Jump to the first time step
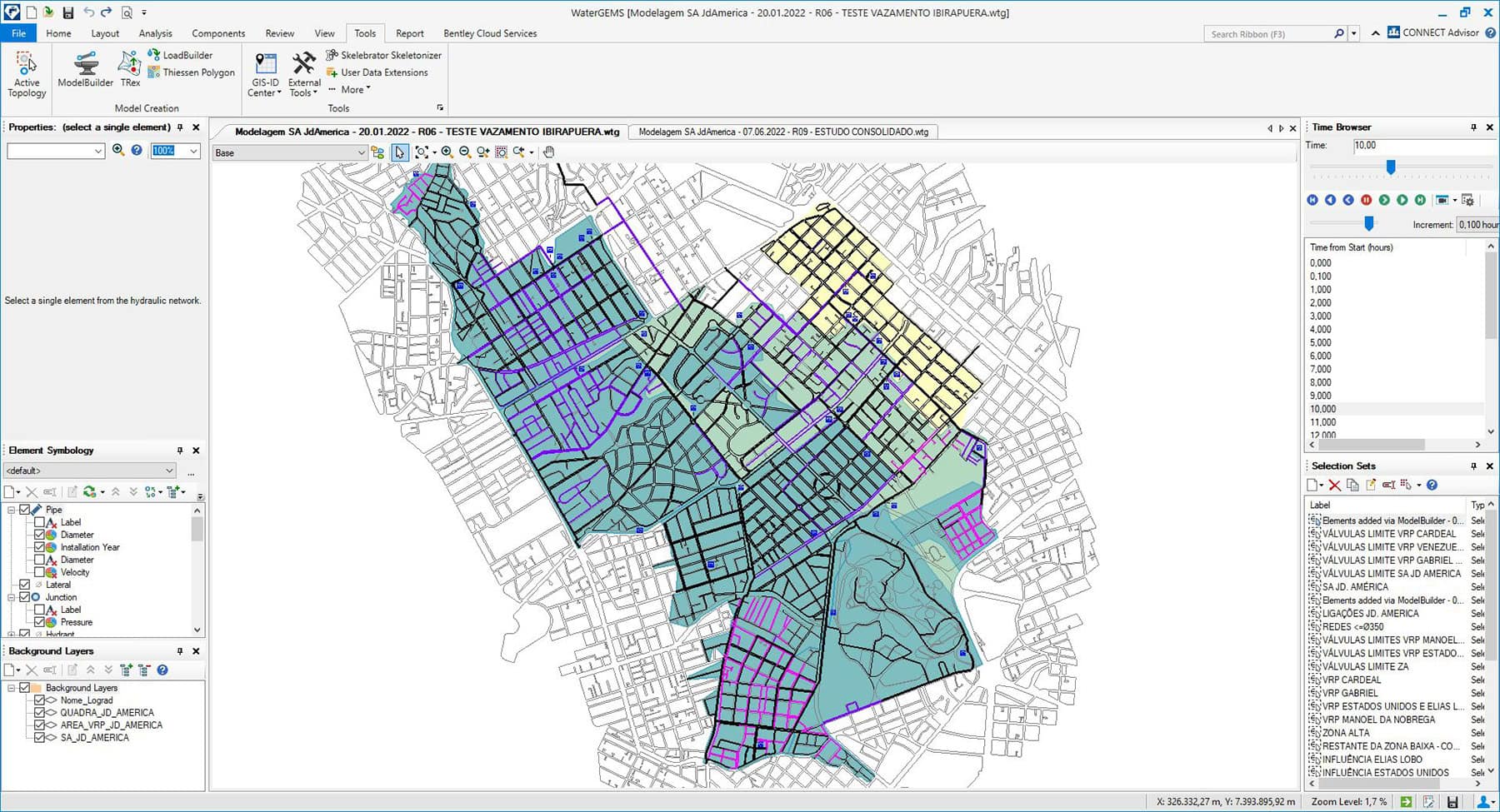The image size is (1500, 812). (x=1312, y=200)
